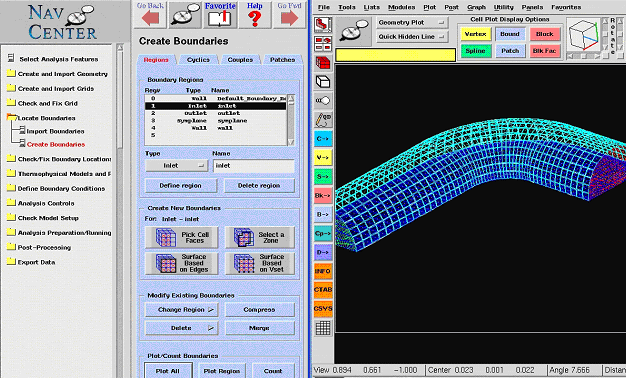
Task: Toggle the Vertex cell plot display option
Action: [x=475, y=34]
